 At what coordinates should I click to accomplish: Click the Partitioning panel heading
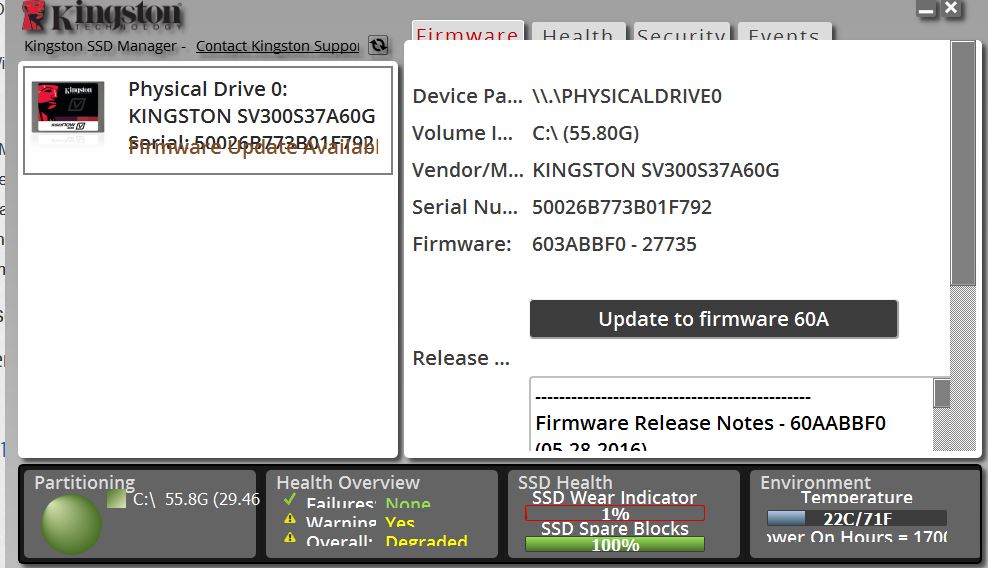click(x=84, y=483)
